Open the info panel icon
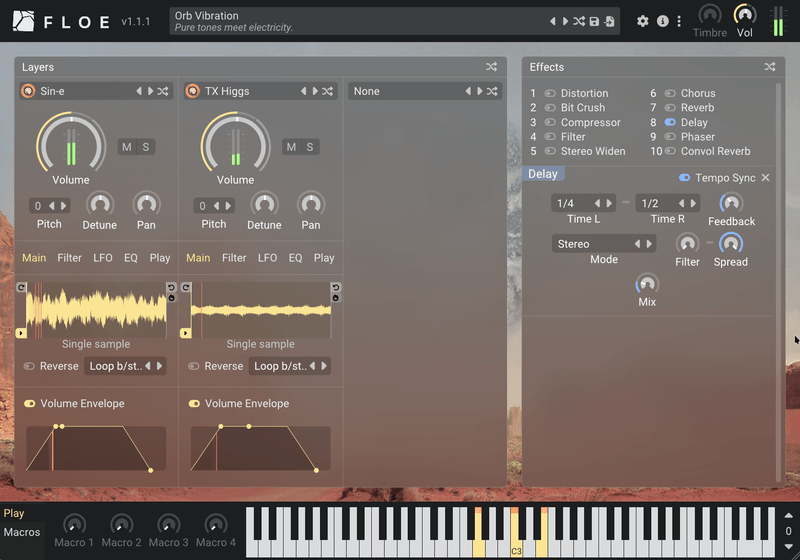Viewport: 800px width, 560px height. click(662, 21)
